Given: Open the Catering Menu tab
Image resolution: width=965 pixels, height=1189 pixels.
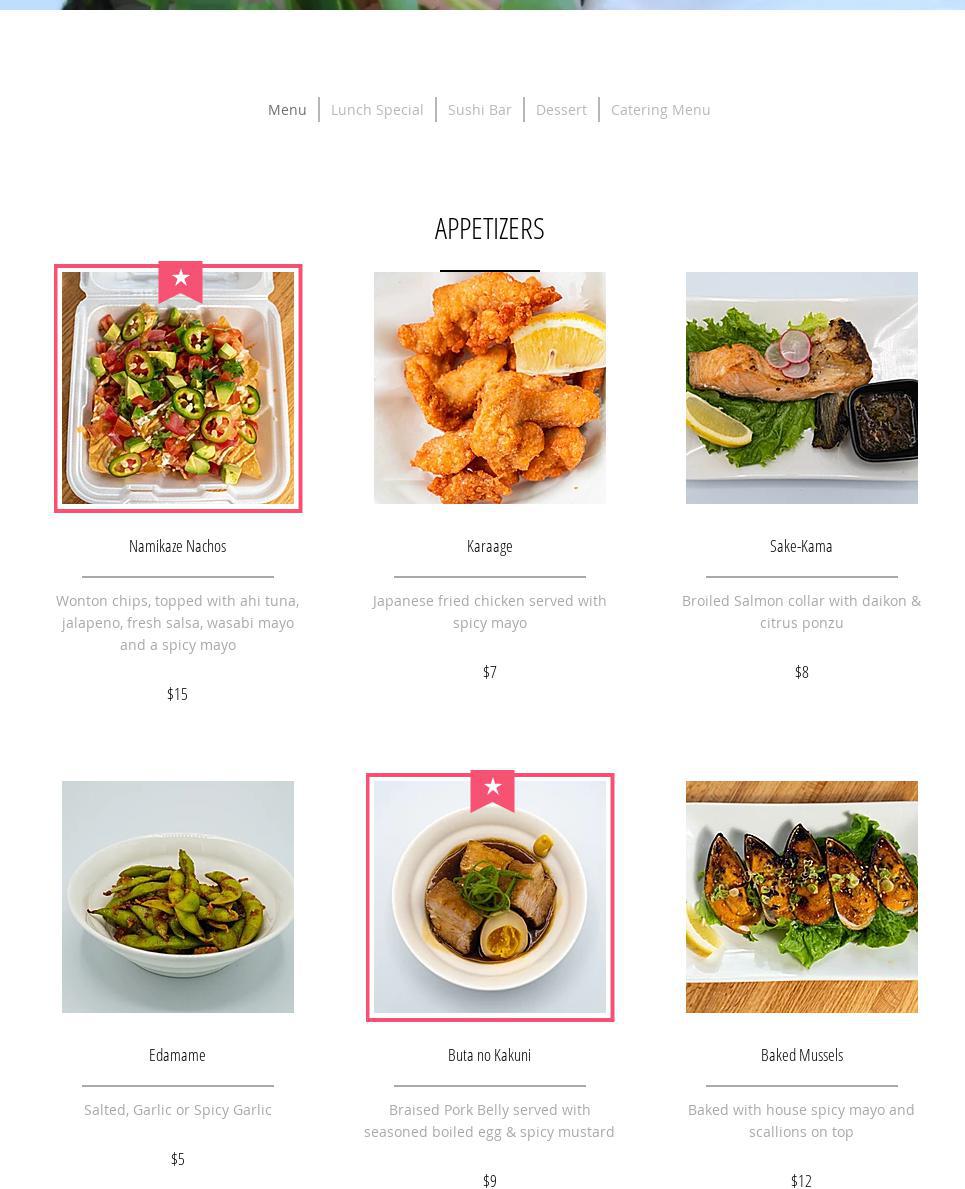Looking at the screenshot, I should 660,110.
